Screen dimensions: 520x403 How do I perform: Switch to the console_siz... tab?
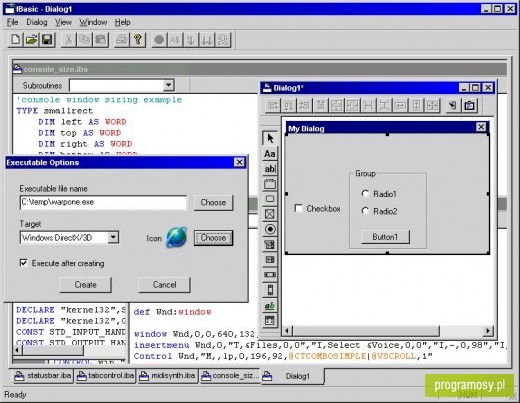[230, 376]
